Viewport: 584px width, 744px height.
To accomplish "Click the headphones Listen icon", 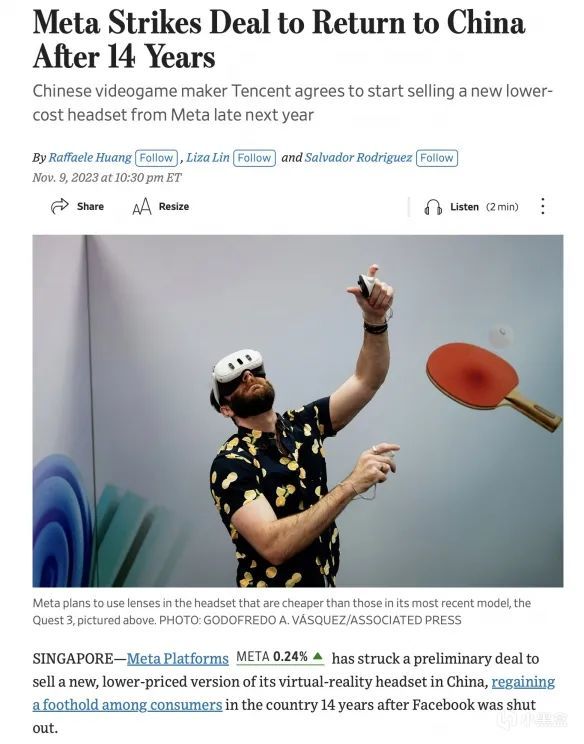I will pos(433,207).
